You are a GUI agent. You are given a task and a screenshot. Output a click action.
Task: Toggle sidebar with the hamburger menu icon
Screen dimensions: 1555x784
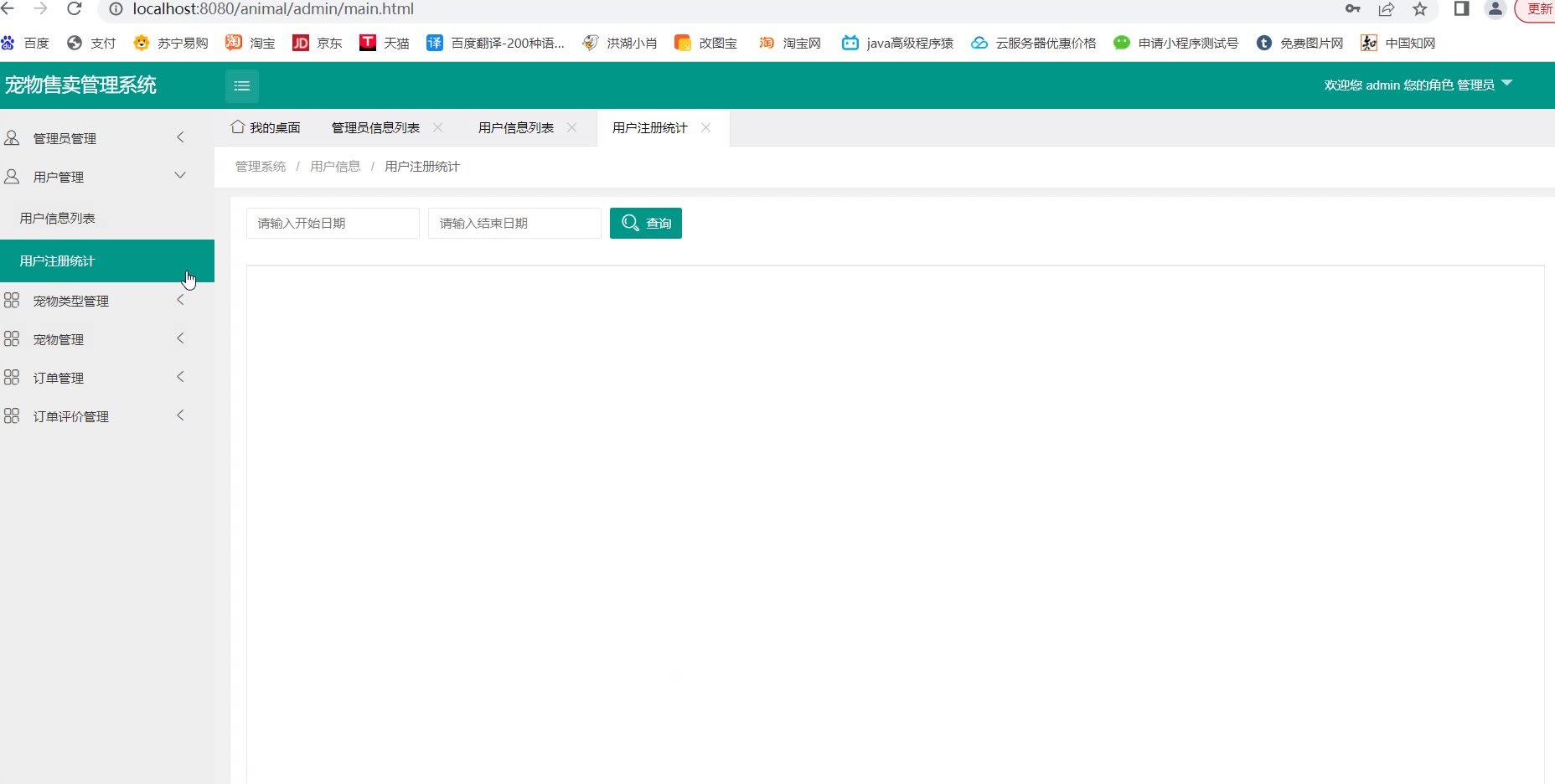click(x=242, y=85)
